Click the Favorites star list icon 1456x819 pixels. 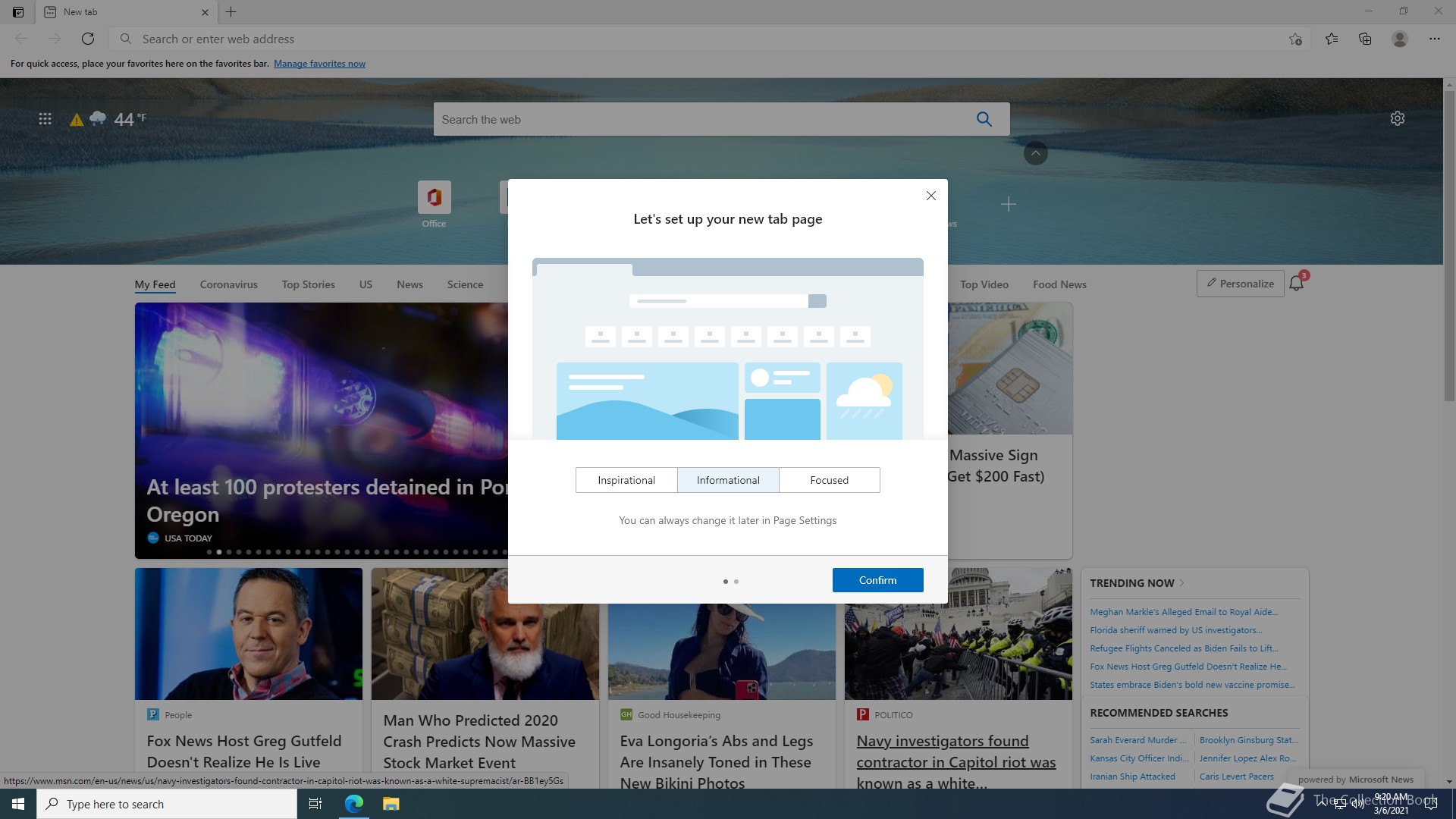[x=1332, y=39]
